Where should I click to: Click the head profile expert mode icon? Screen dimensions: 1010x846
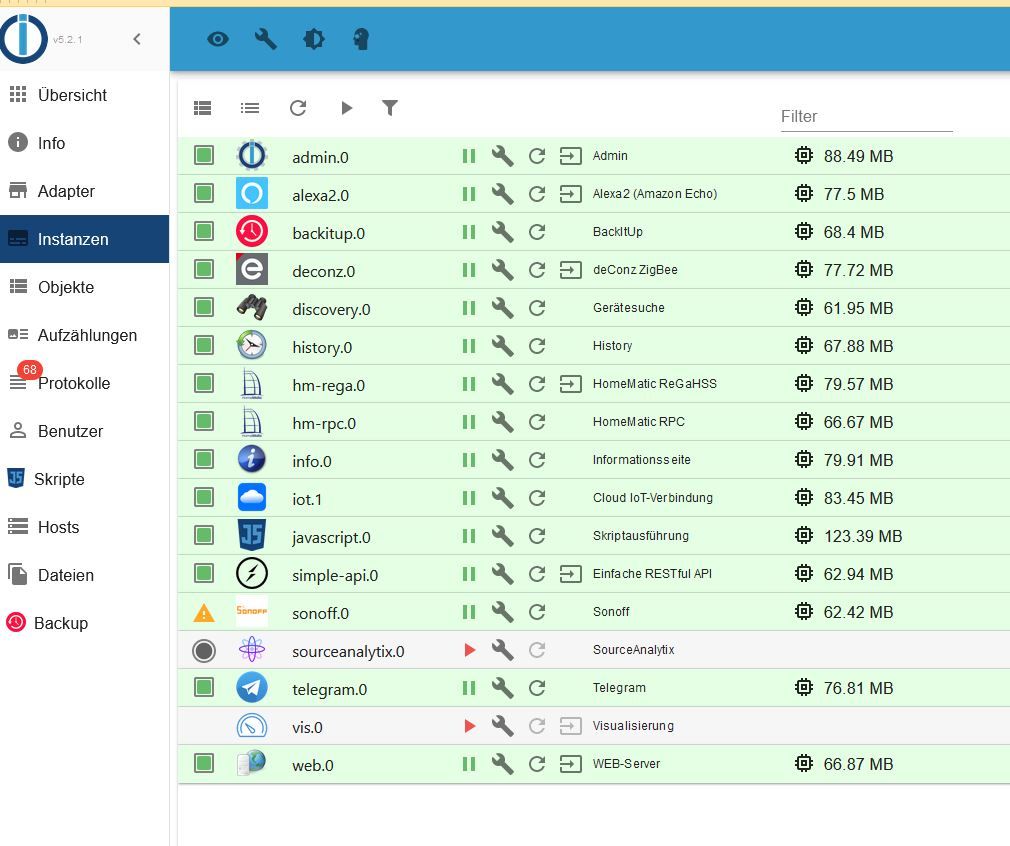362,39
